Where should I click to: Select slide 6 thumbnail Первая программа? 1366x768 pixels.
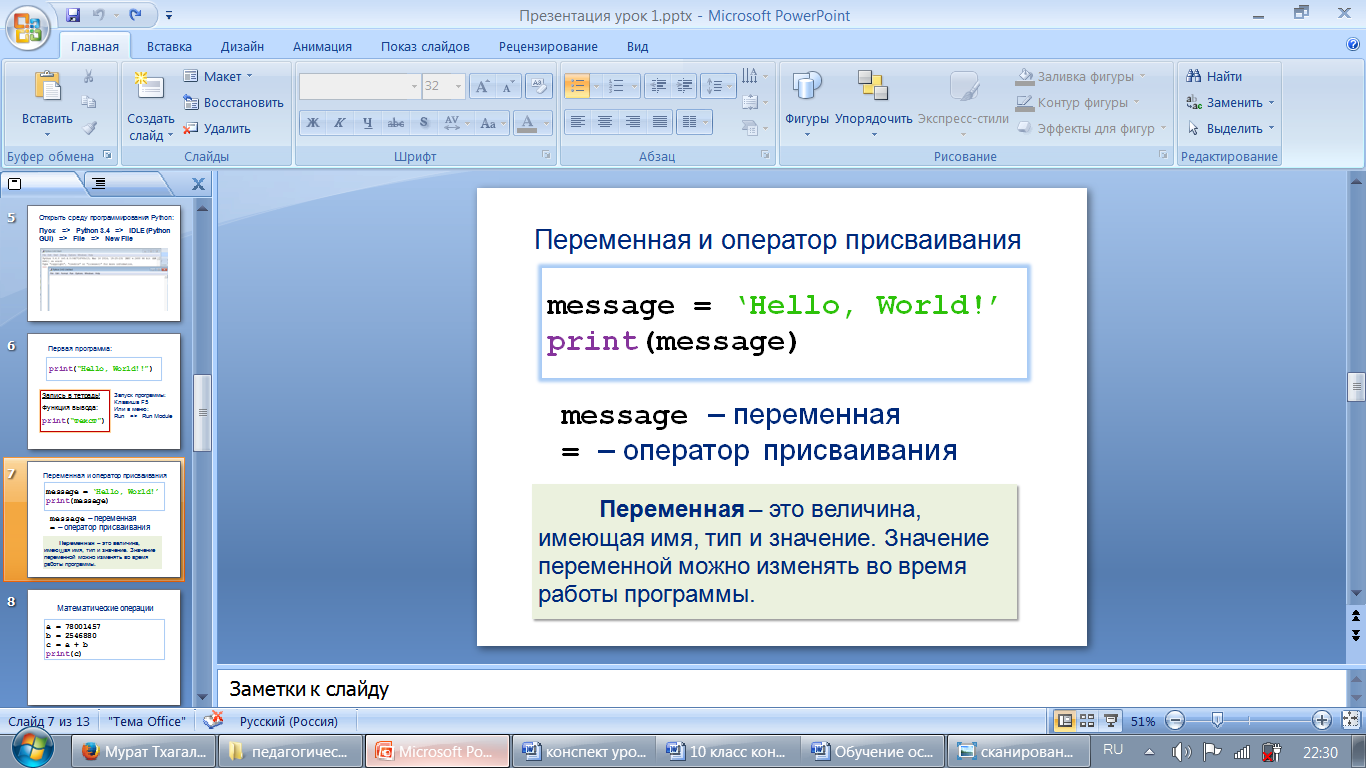pos(104,391)
